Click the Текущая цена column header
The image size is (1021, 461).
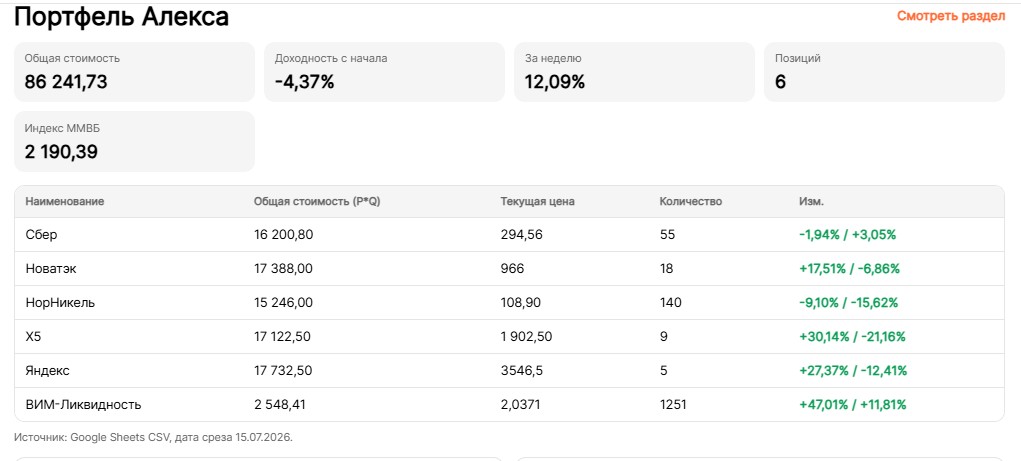537,202
